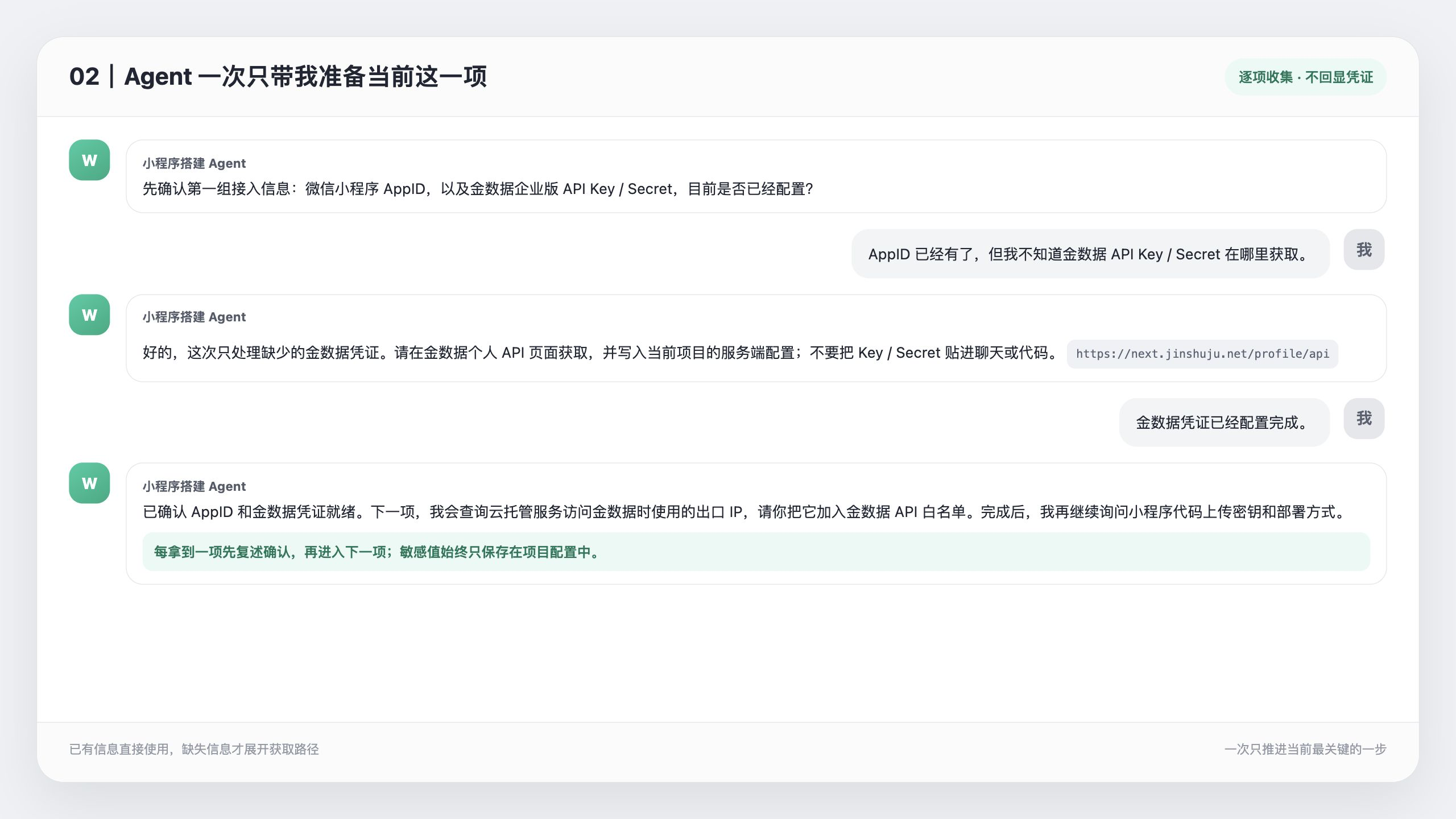Click the 逐项收集 · 不回显凭证 badge

[x=1305, y=77]
